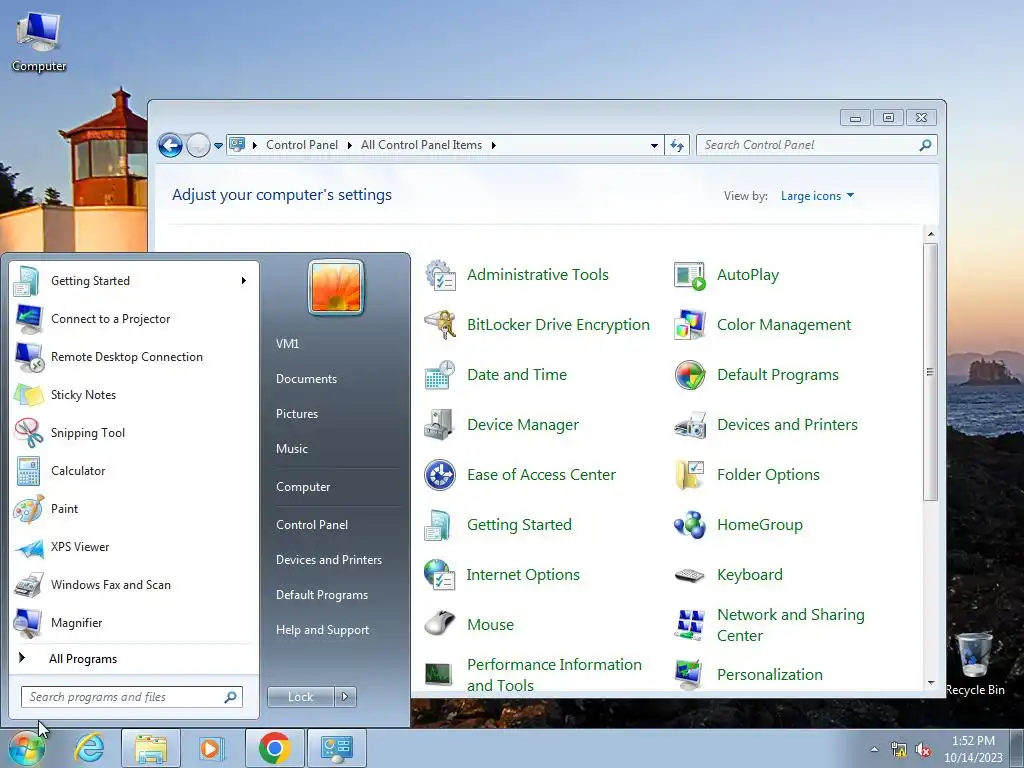Open the Keyboard icon
Image resolution: width=1024 pixels, height=768 pixels.
[690, 575]
